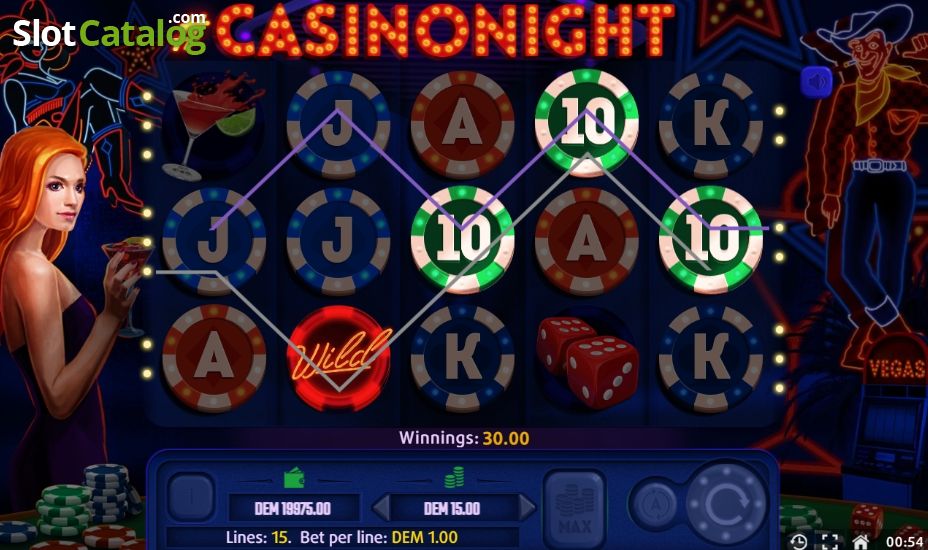Toggle fullscreen mode icon
Image resolution: width=928 pixels, height=550 pixels.
tap(830, 541)
